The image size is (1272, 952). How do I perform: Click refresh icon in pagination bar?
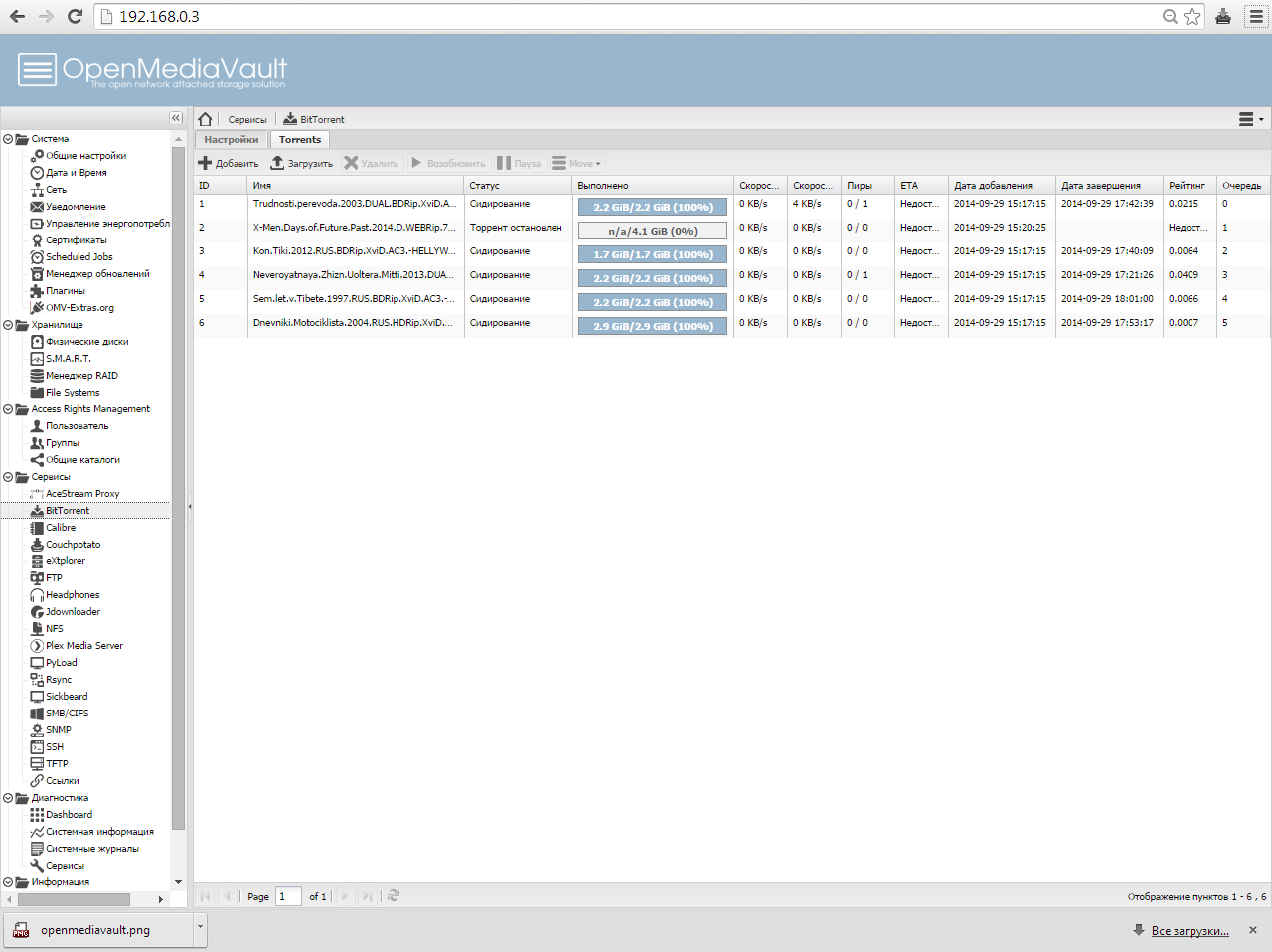[x=394, y=896]
